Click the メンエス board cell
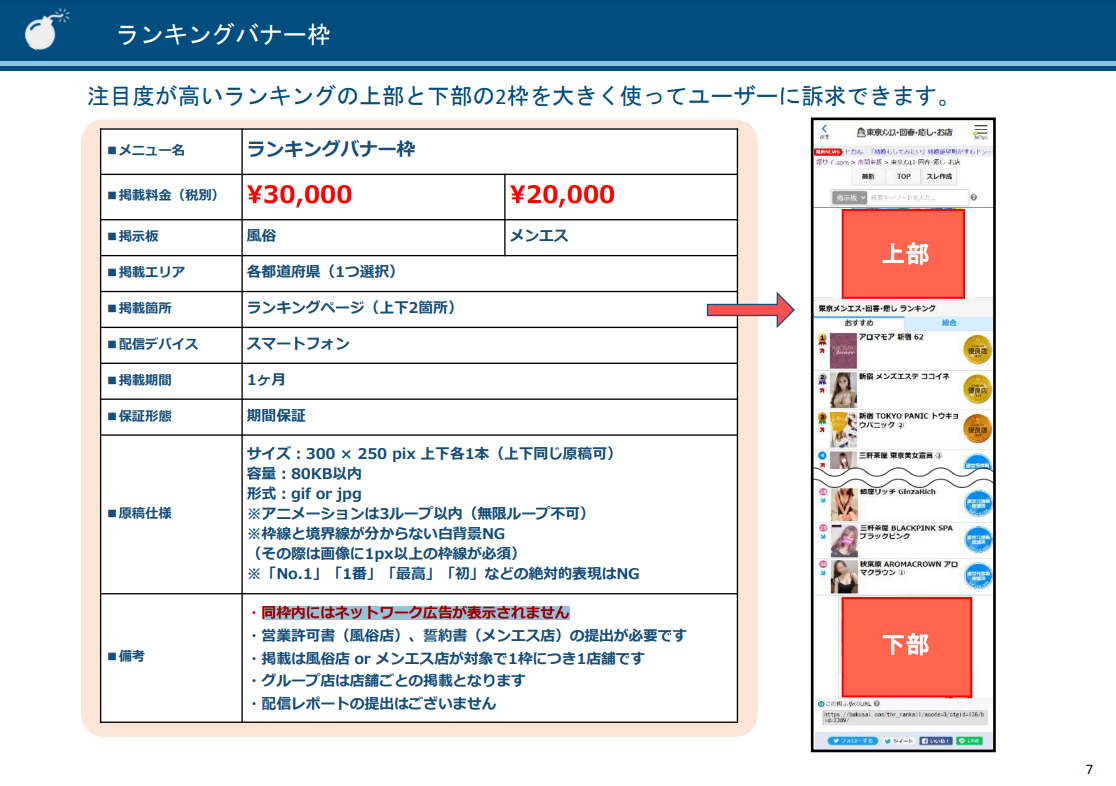This screenshot has width=1116, height=786. coord(621,236)
